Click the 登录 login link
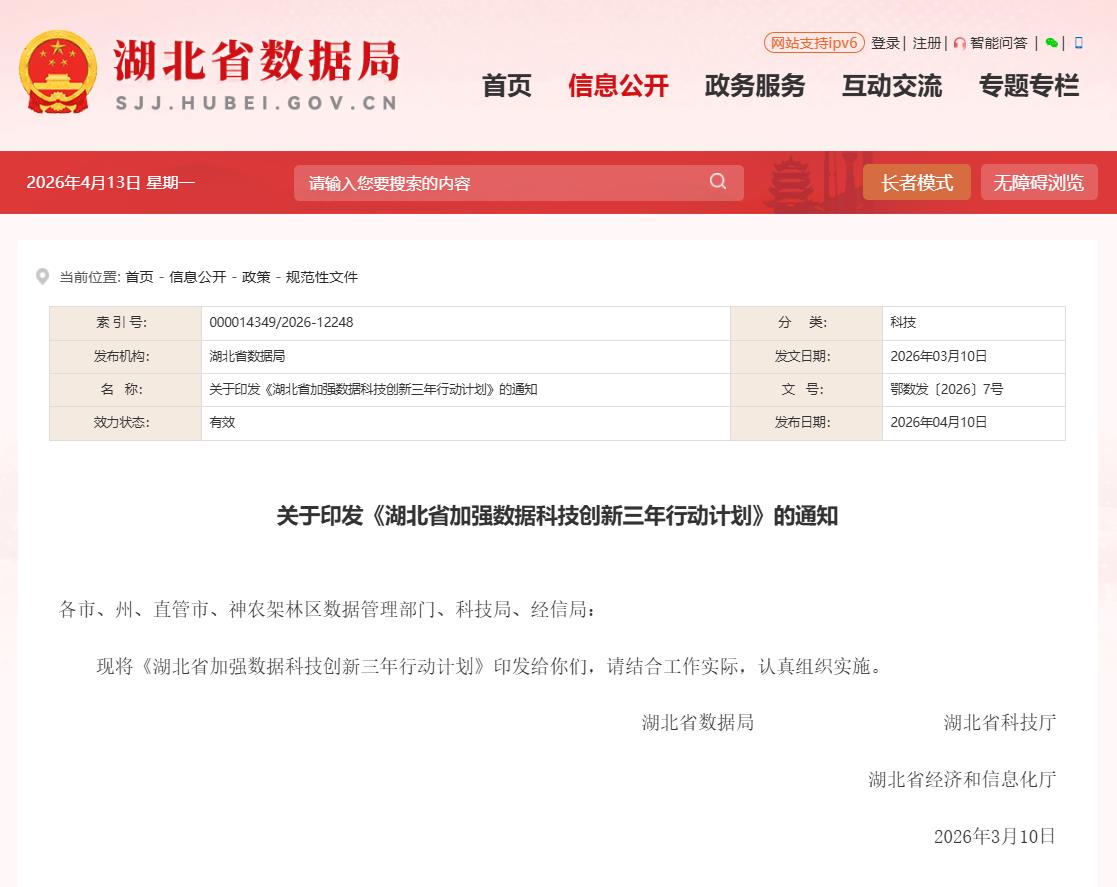Viewport: 1117px width, 887px height. (x=885, y=43)
